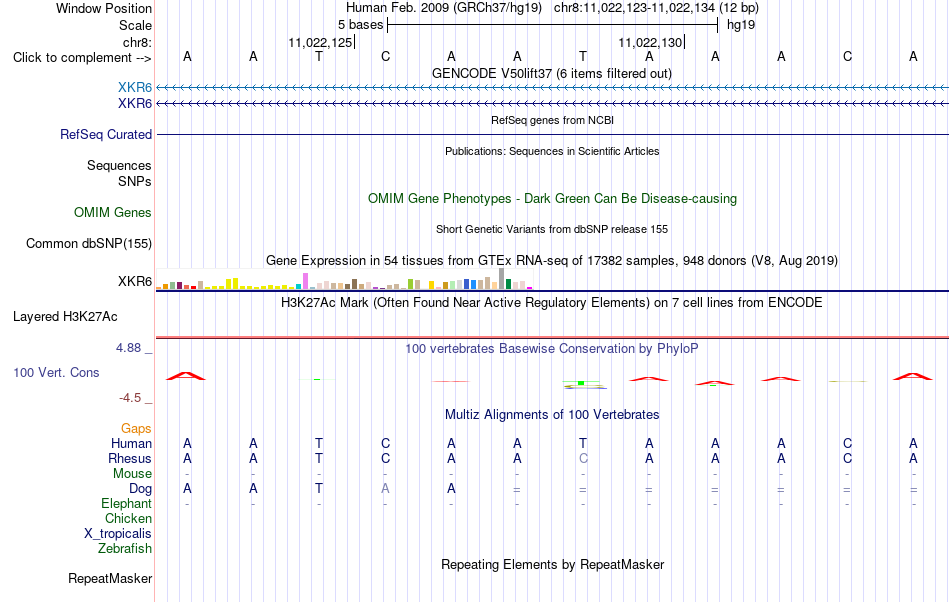
Task: Click 'Multiz Alignments of 100 Vertebrates' title
Action: (x=552, y=414)
